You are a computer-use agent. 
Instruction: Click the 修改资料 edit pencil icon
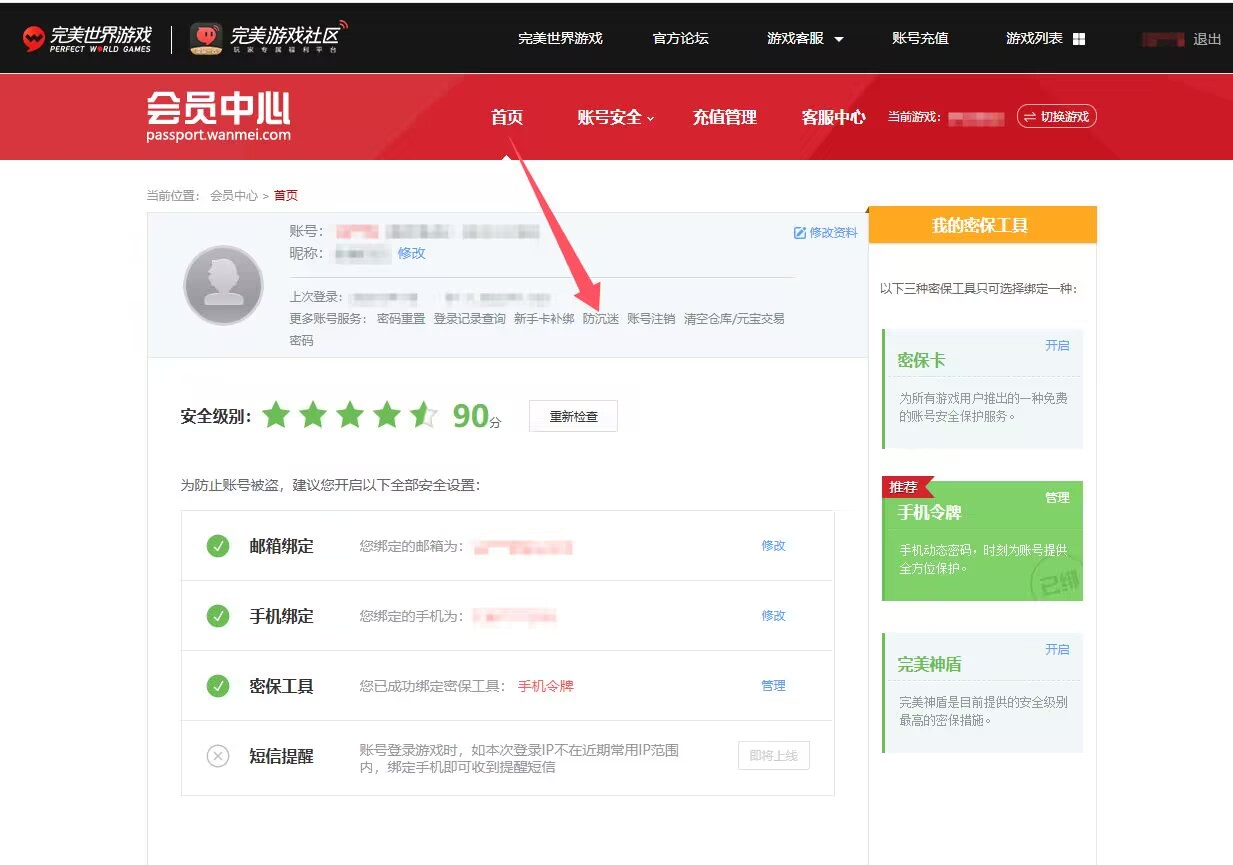pos(799,233)
